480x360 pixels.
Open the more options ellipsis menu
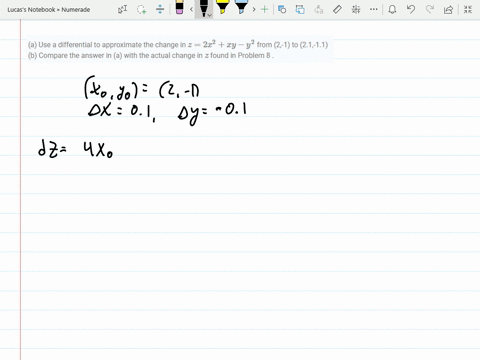tap(374, 9)
